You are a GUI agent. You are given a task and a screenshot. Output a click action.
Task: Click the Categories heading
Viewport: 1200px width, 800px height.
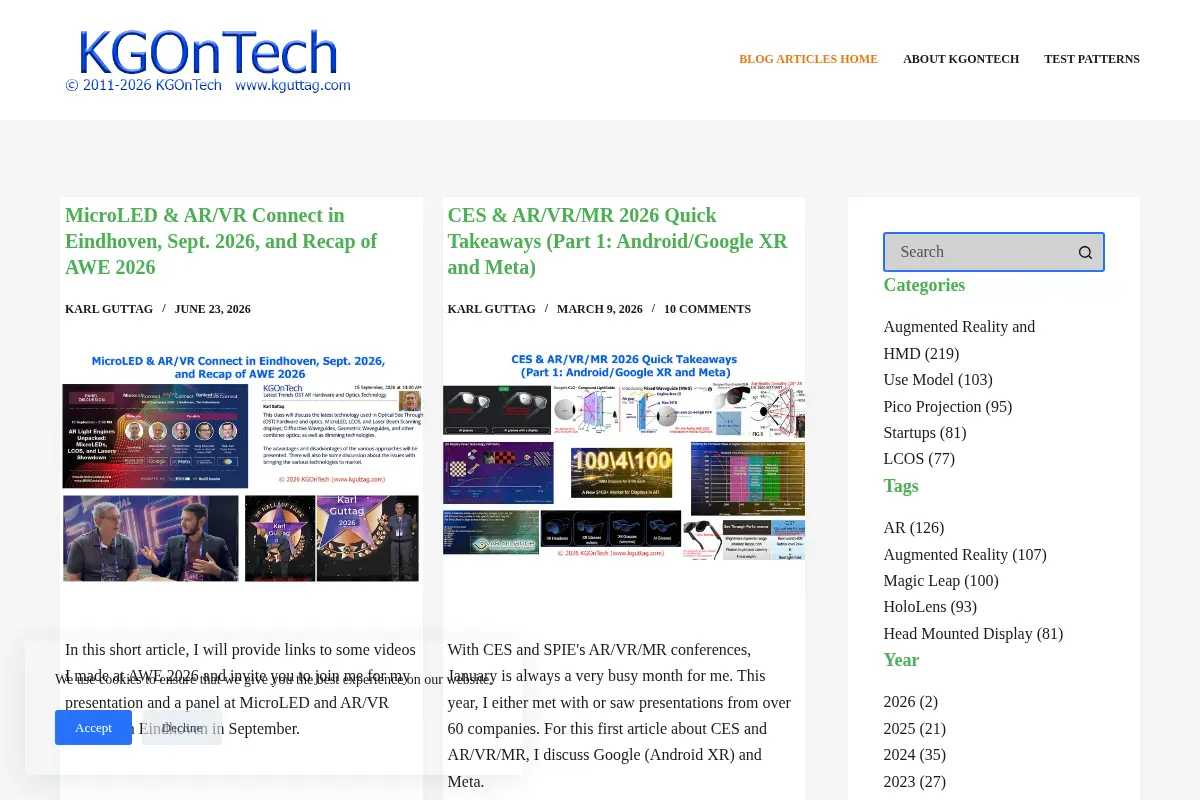(924, 285)
